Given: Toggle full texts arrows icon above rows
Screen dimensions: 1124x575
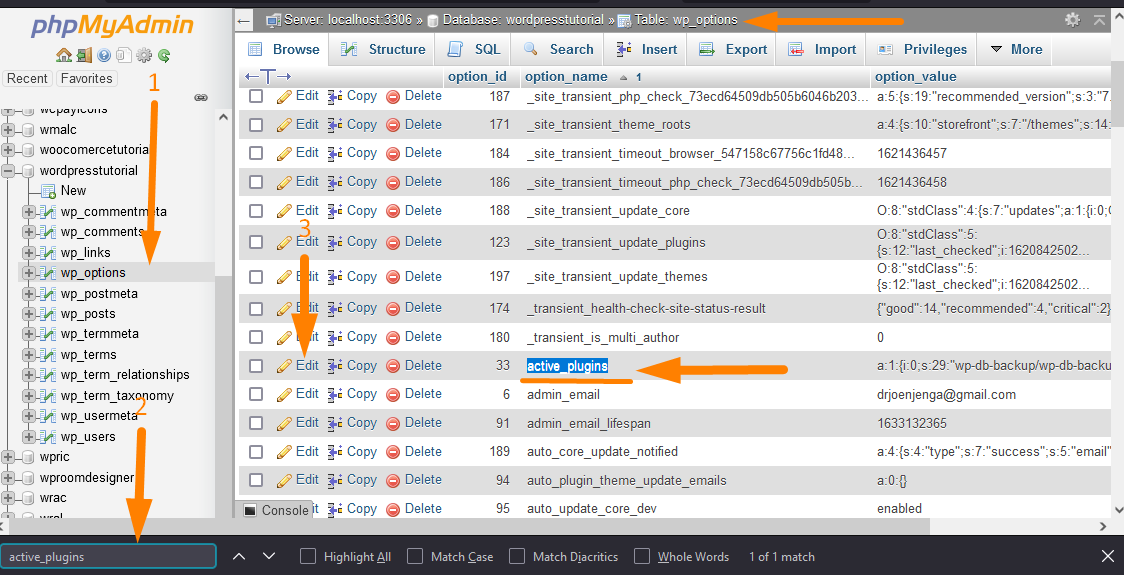Looking at the screenshot, I should (268, 76).
